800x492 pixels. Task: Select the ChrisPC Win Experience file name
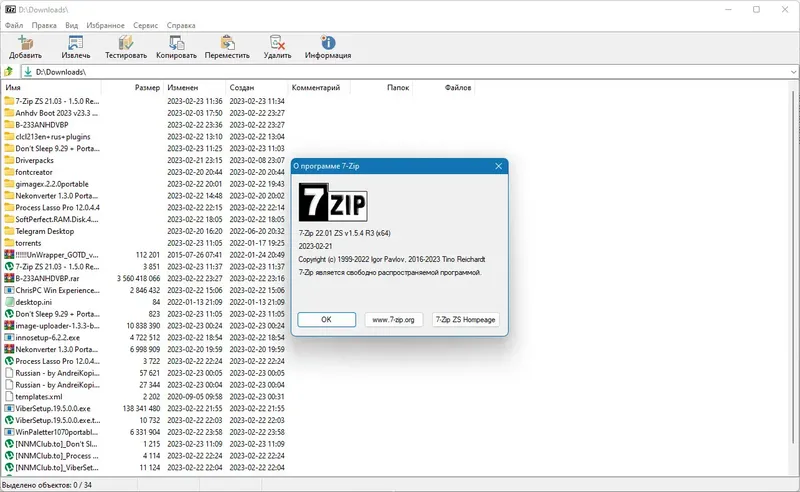(58, 290)
